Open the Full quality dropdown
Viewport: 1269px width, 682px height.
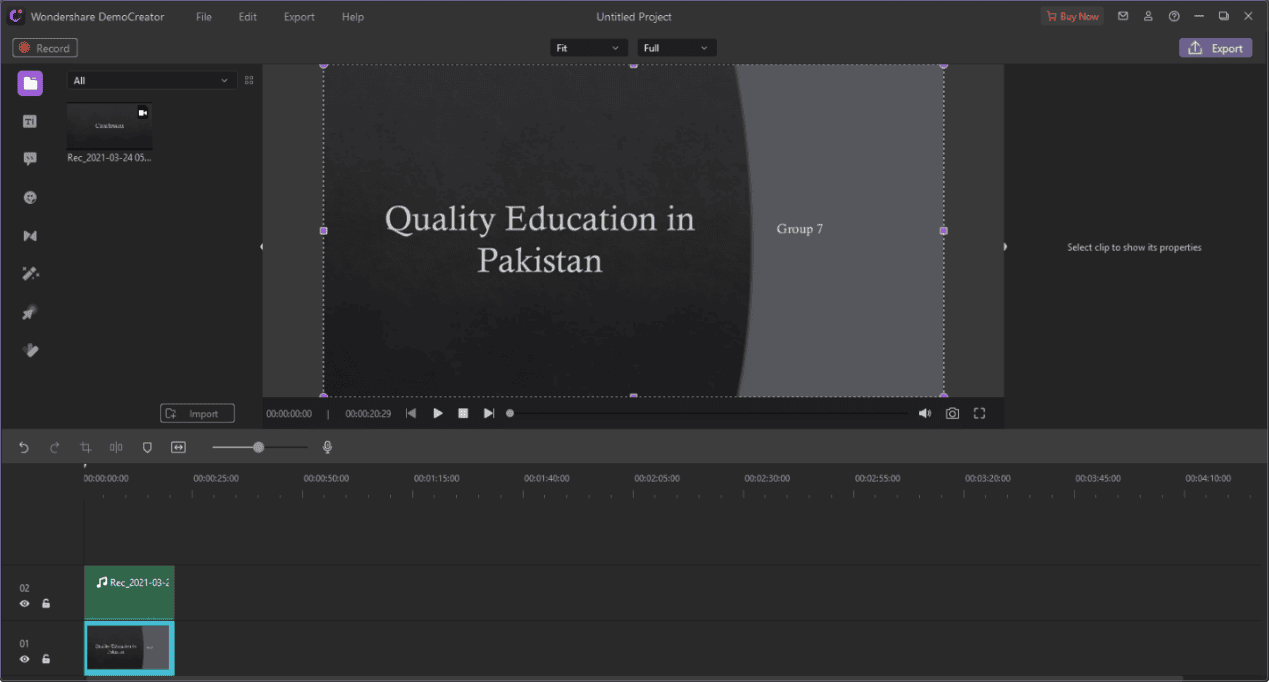coord(677,48)
